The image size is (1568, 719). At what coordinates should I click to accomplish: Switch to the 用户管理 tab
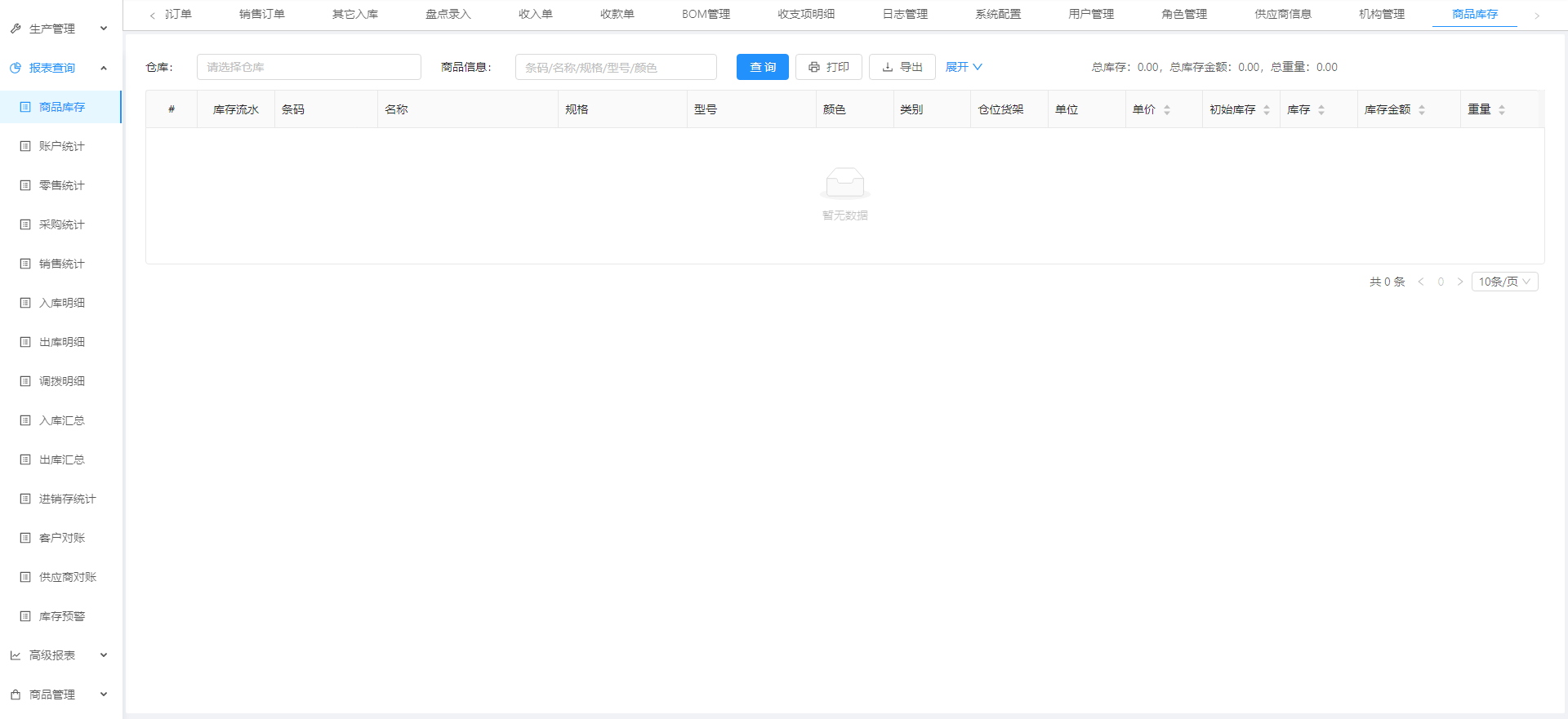tap(1091, 14)
